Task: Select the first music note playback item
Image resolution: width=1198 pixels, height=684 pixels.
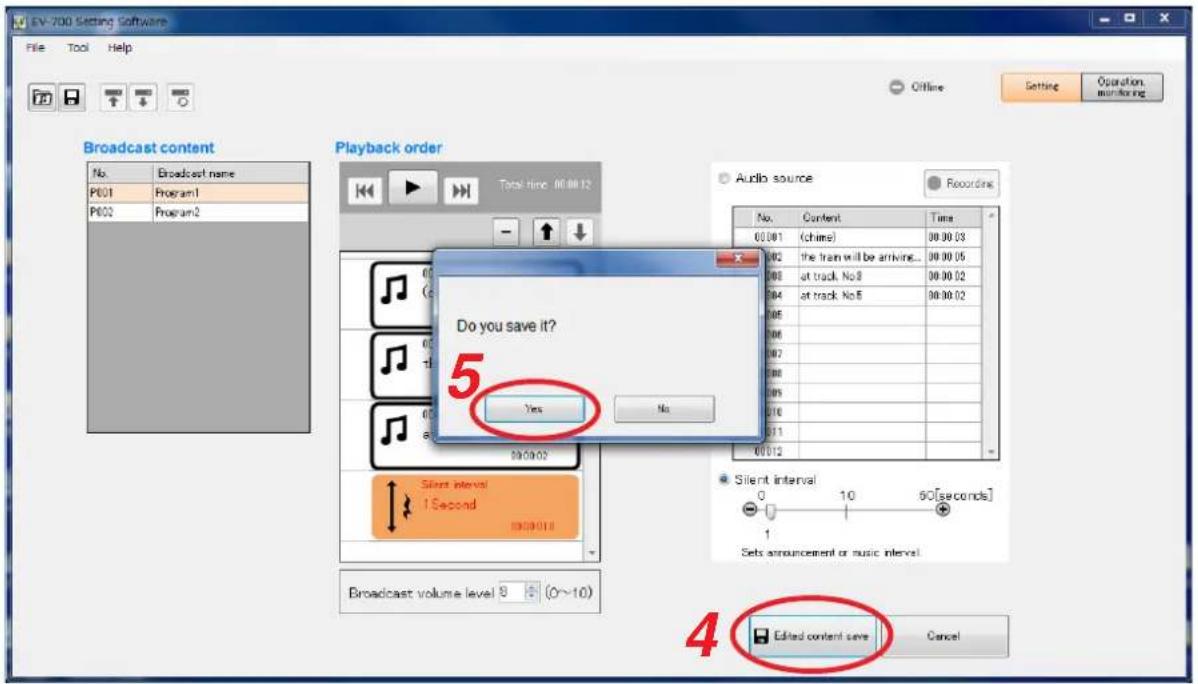Action: click(x=401, y=294)
